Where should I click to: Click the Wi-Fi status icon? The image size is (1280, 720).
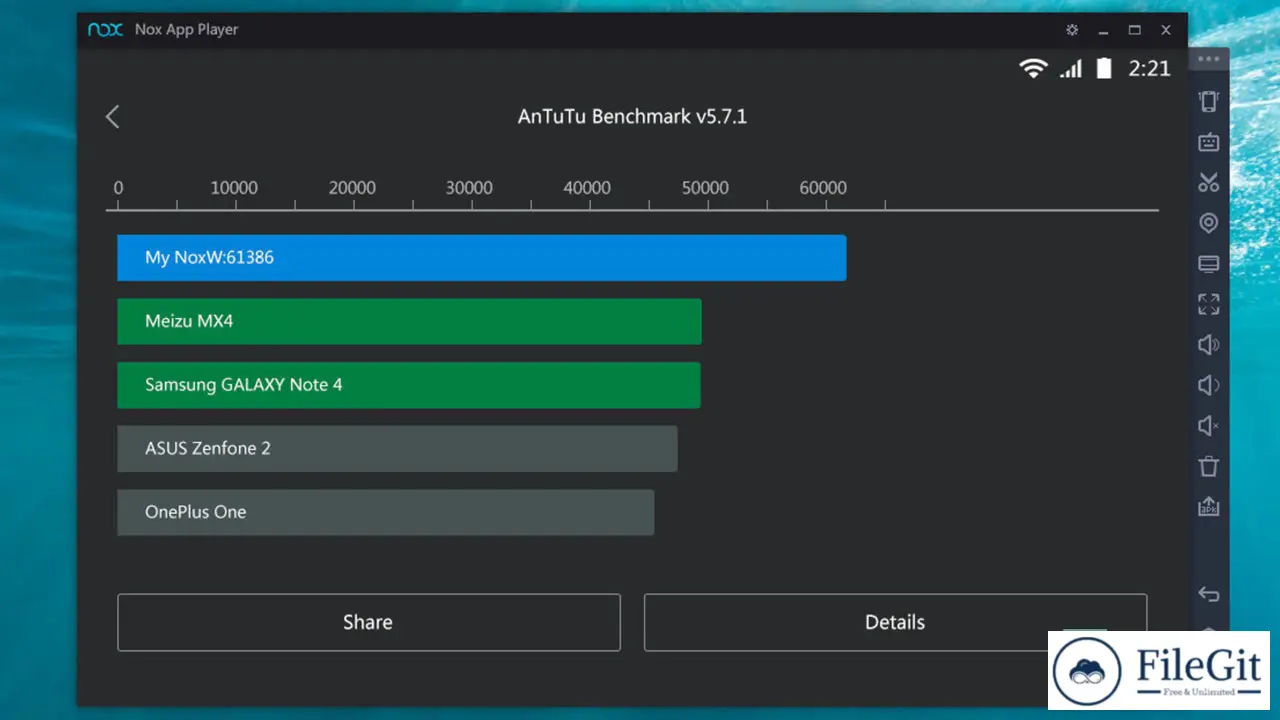[1033, 68]
